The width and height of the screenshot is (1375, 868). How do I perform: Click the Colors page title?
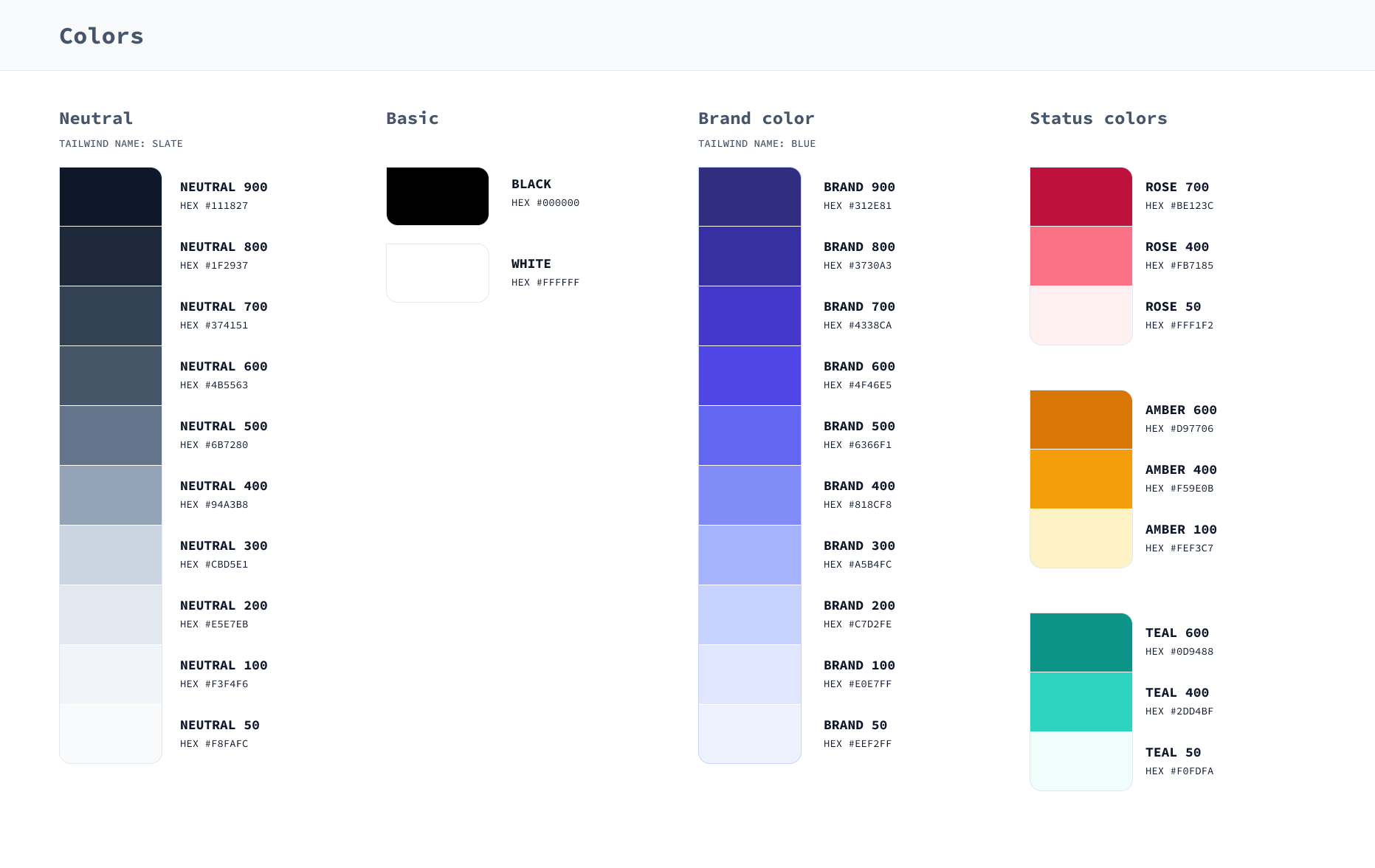(x=102, y=35)
